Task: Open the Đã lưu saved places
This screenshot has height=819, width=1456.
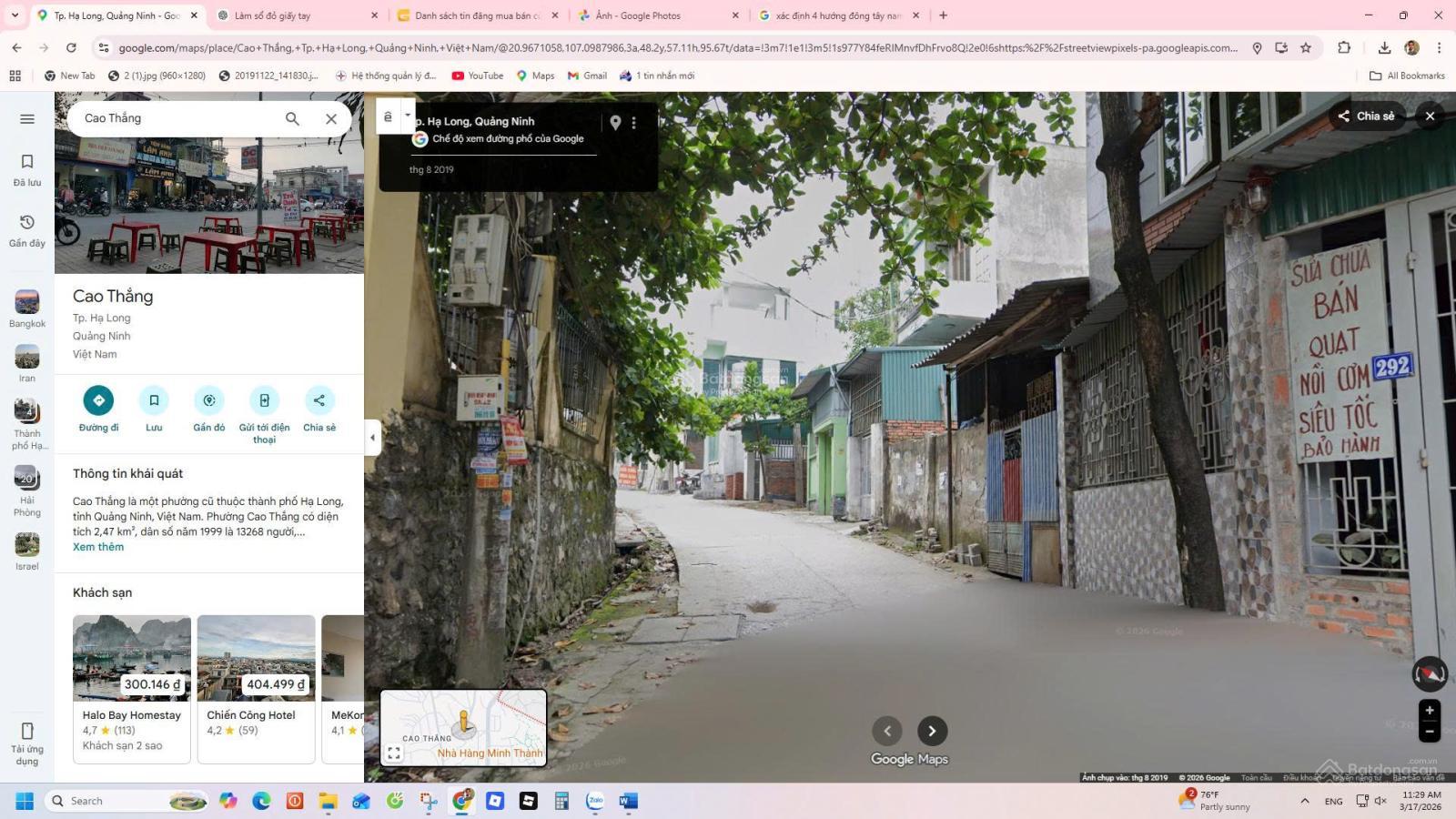Action: point(27,169)
